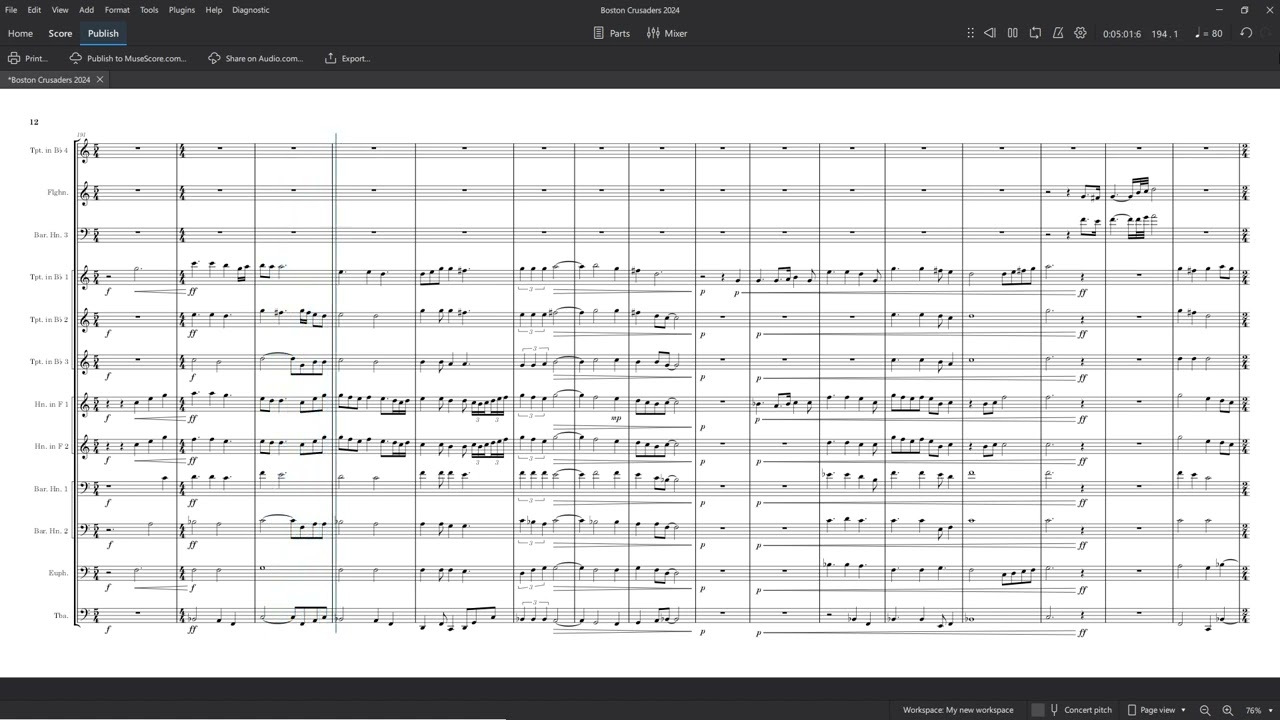The image size is (1280, 720).
Task: Zoom out of the score
Action: [1205, 710]
